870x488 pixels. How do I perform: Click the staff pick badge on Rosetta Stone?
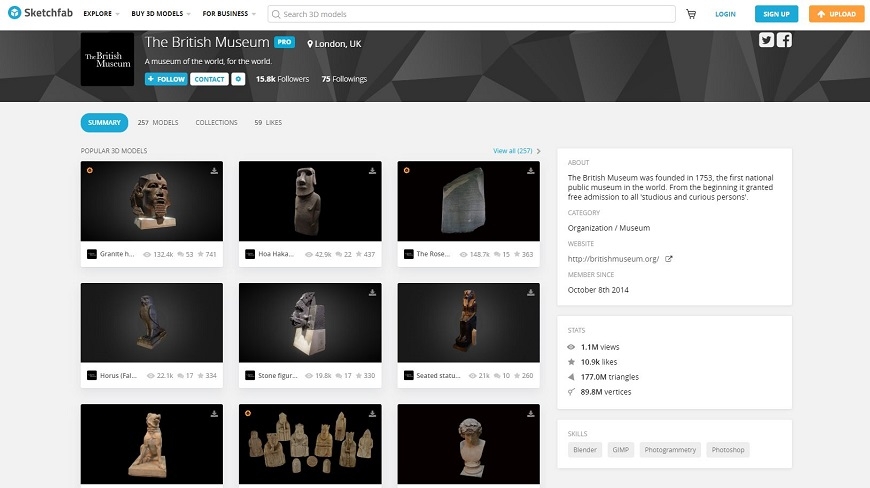click(x=406, y=170)
